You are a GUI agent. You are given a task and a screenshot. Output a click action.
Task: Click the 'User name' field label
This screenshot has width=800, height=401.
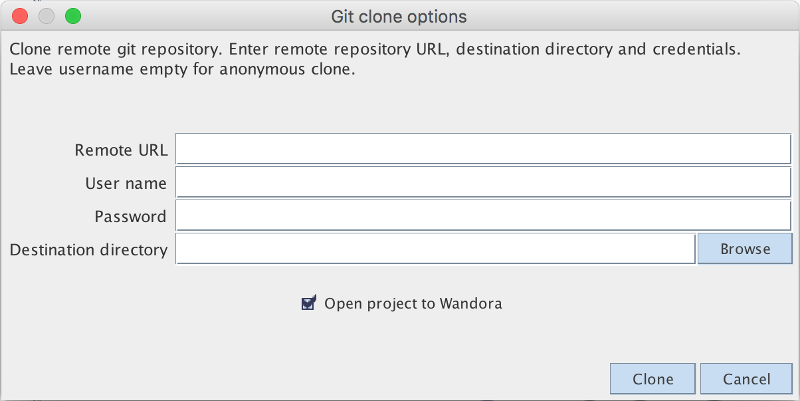coord(126,184)
